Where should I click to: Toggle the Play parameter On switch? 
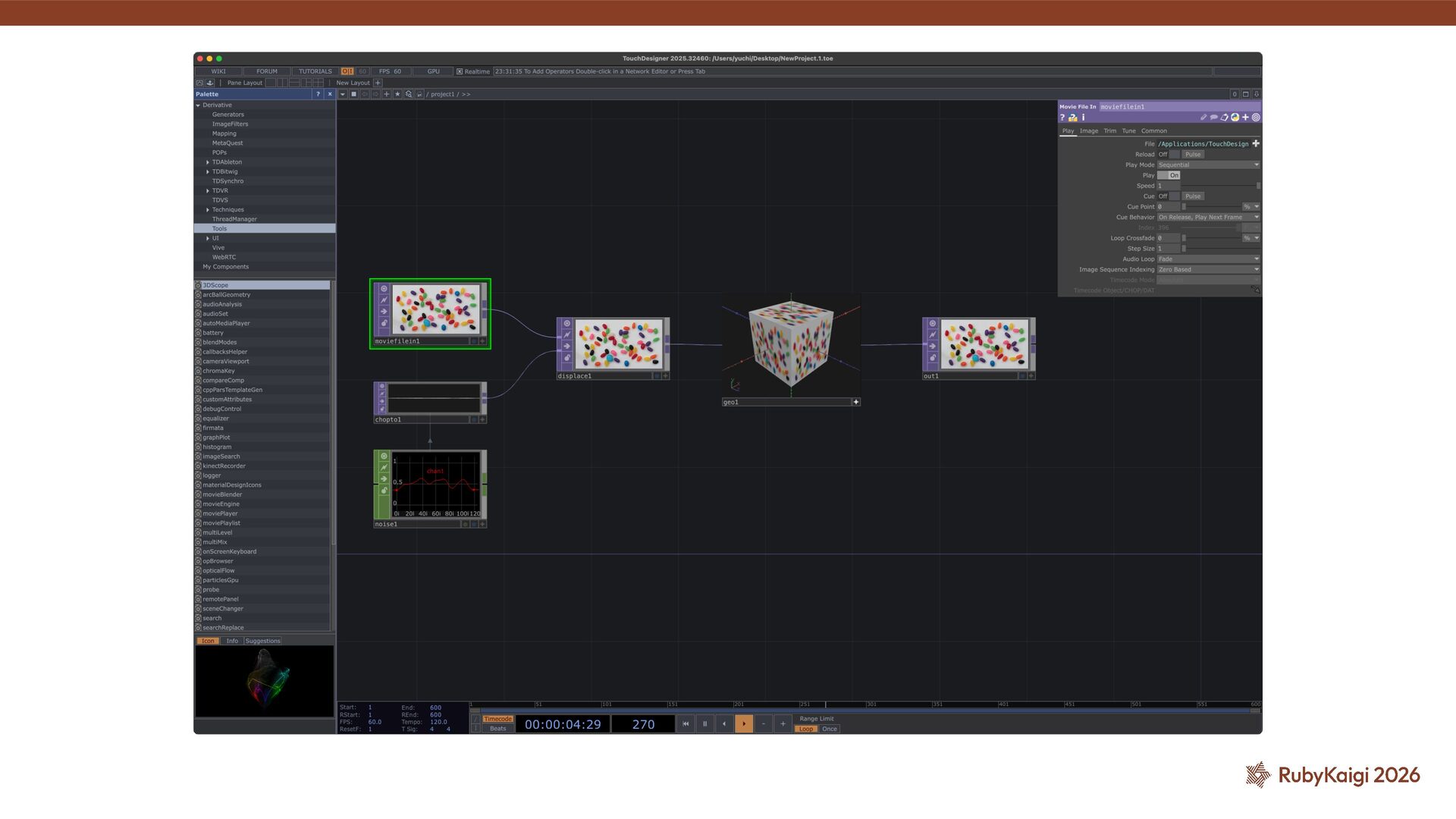[1169, 175]
